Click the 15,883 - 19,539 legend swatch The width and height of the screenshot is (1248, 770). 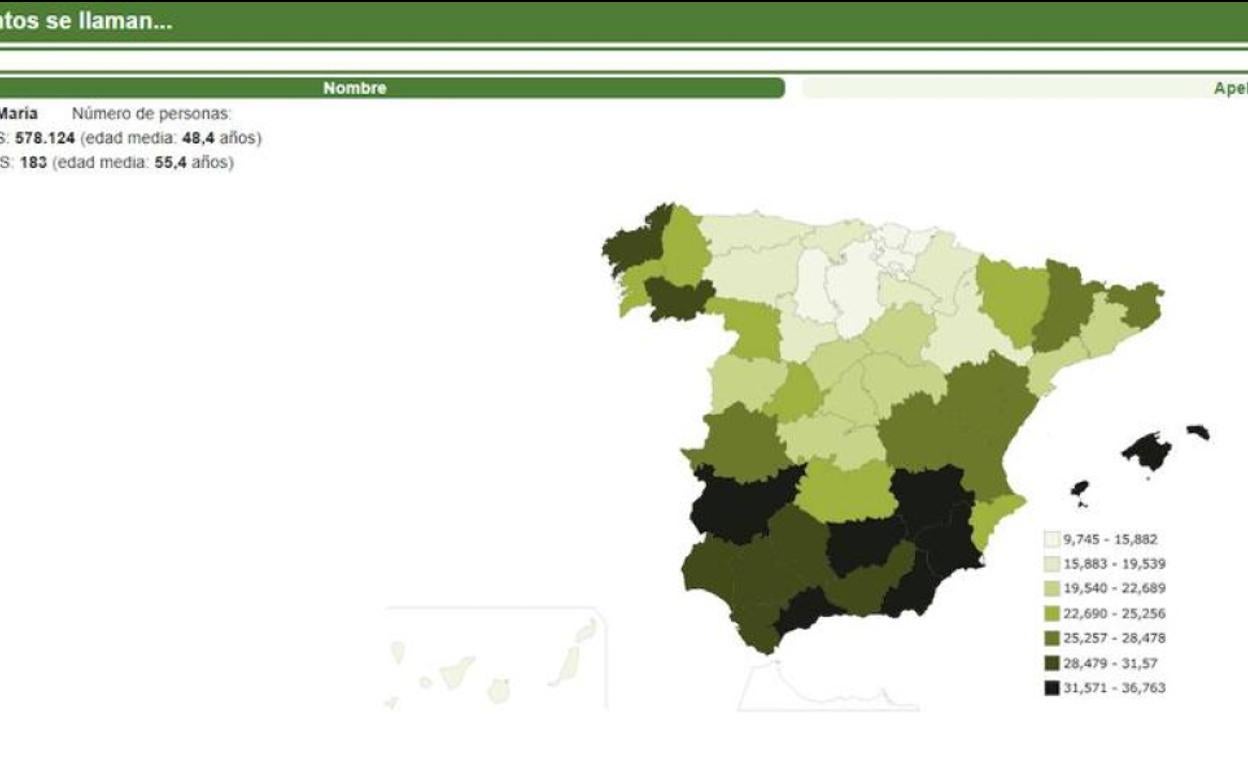1051,564
